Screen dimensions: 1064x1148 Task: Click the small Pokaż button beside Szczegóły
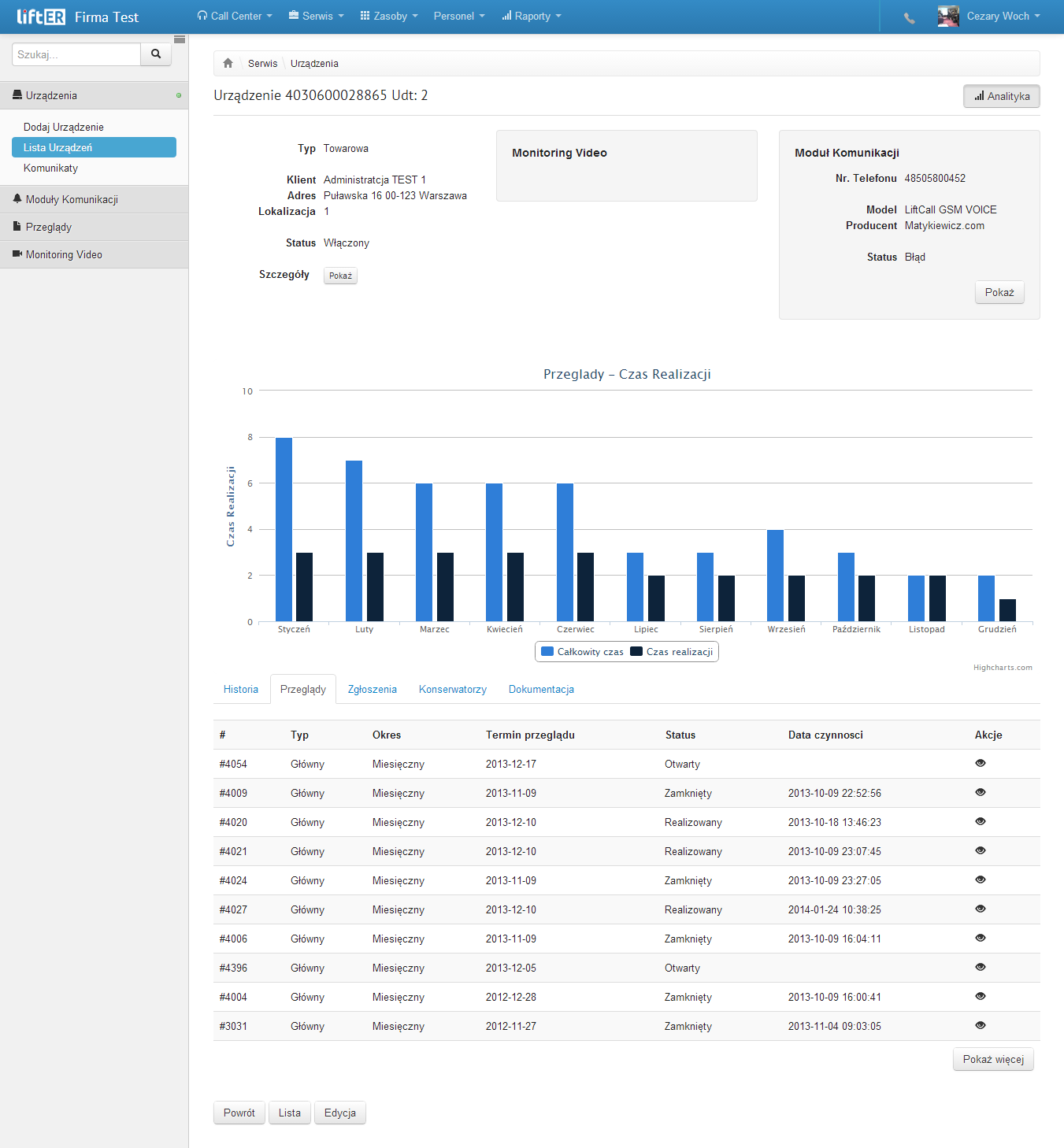tap(340, 276)
